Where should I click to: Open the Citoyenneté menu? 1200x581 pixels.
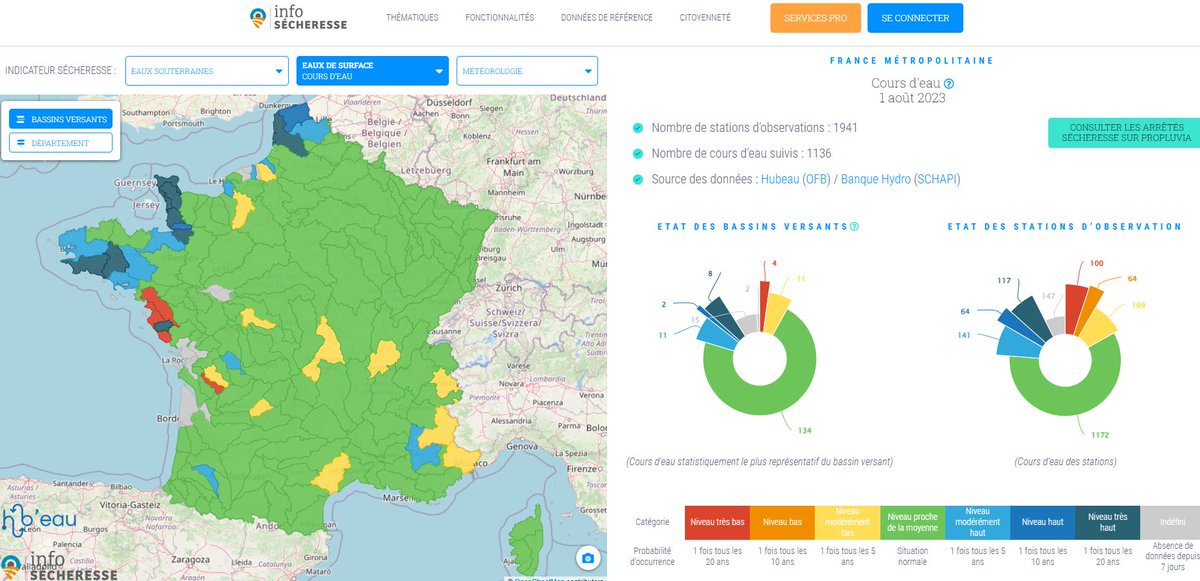[x=705, y=18]
